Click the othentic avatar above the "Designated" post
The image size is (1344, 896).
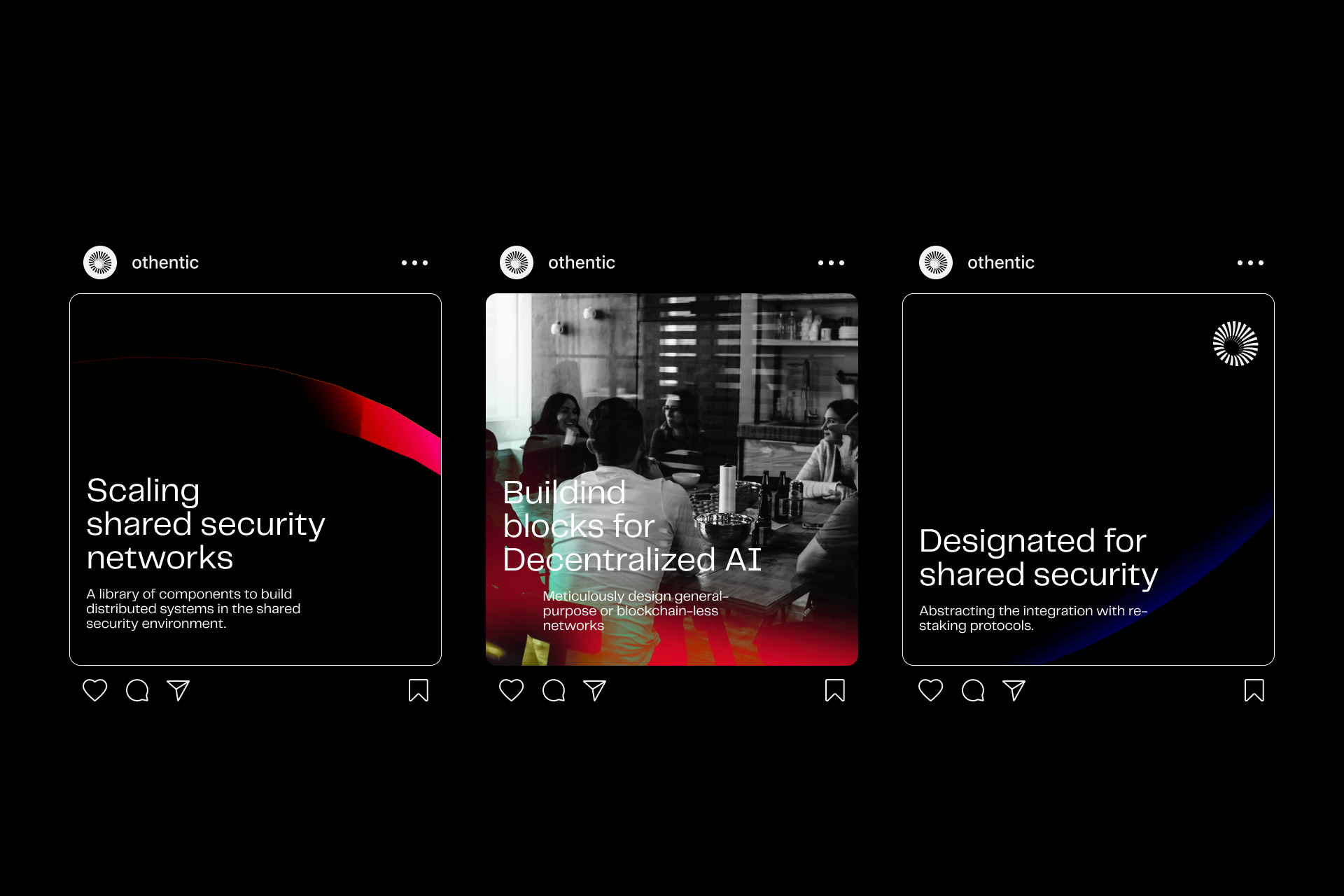936,262
